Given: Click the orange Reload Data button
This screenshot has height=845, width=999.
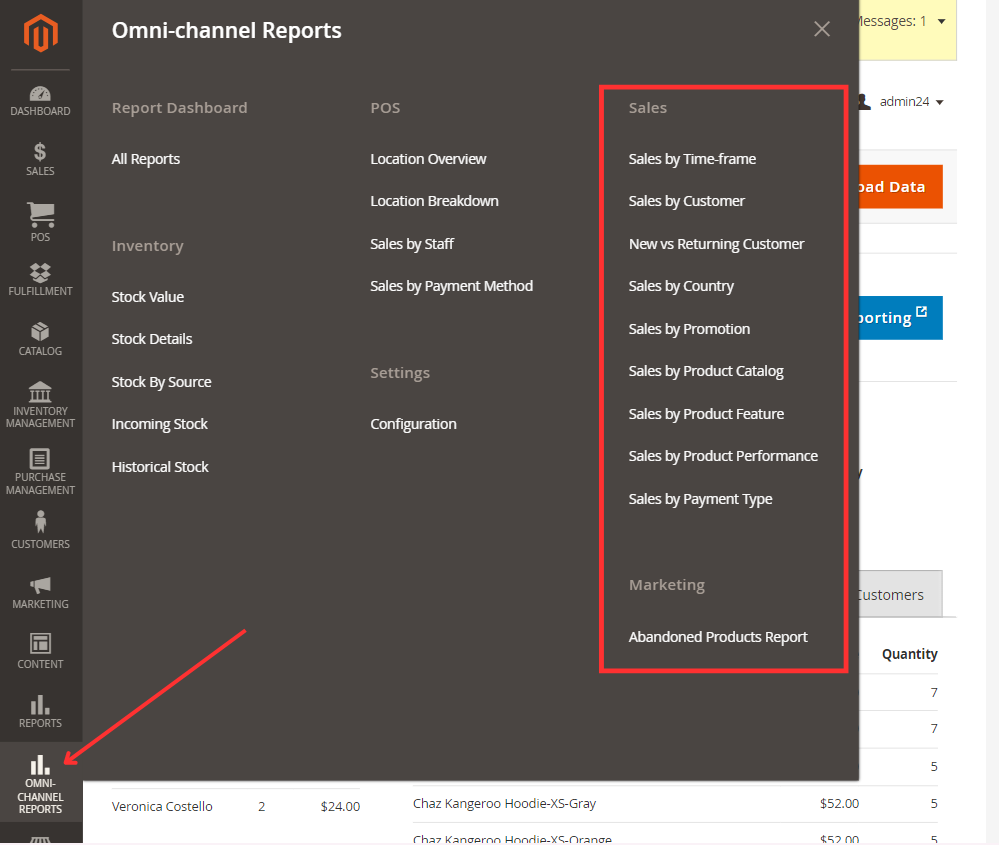Looking at the screenshot, I should [x=900, y=187].
